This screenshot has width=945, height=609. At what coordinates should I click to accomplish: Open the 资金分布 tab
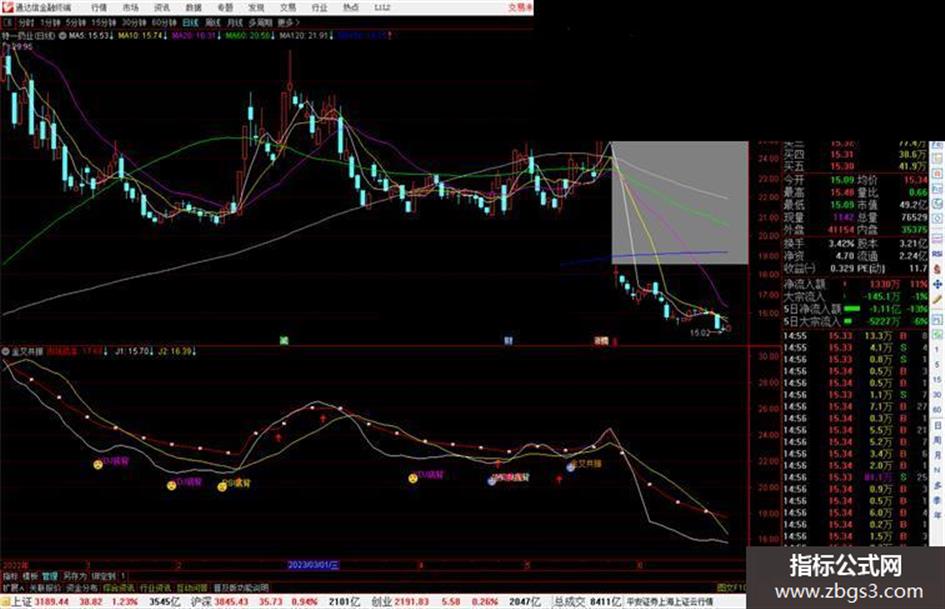coord(81,588)
